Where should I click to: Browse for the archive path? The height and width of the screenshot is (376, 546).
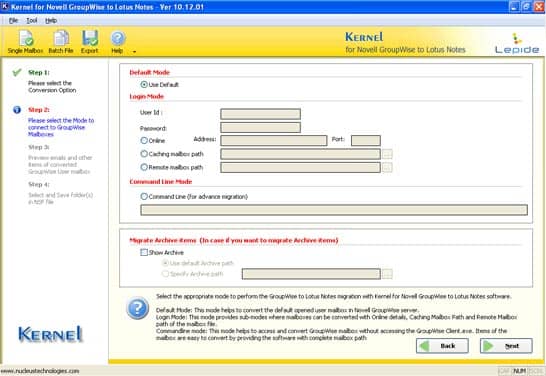tap(387, 274)
